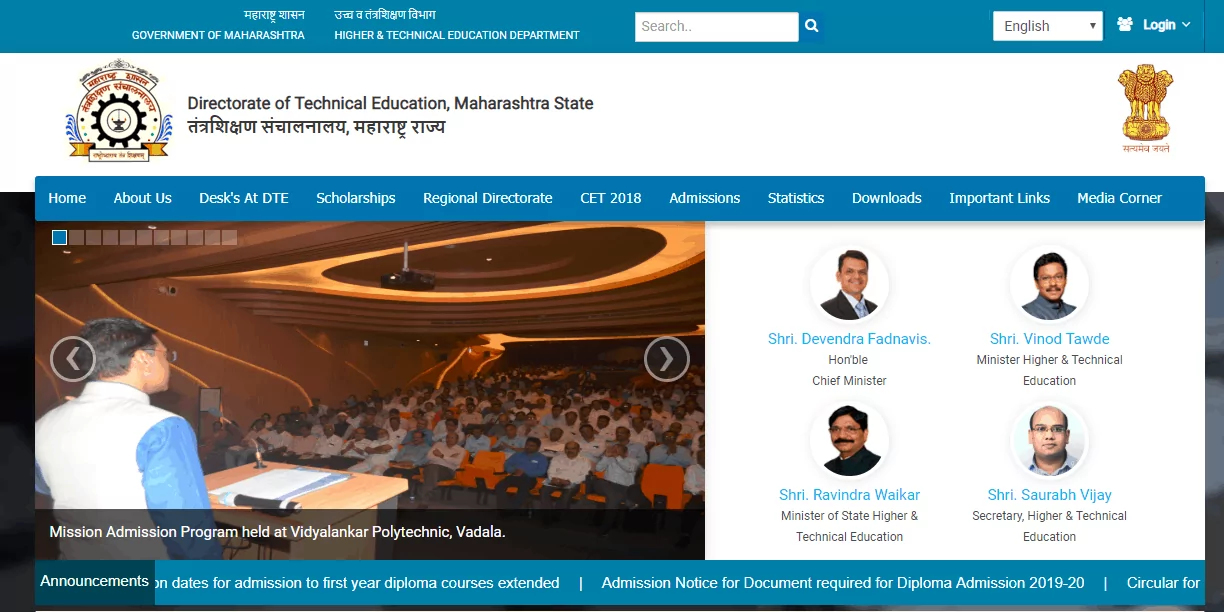Open the Scholarships menu
This screenshot has height=612, width=1224.
coord(355,198)
